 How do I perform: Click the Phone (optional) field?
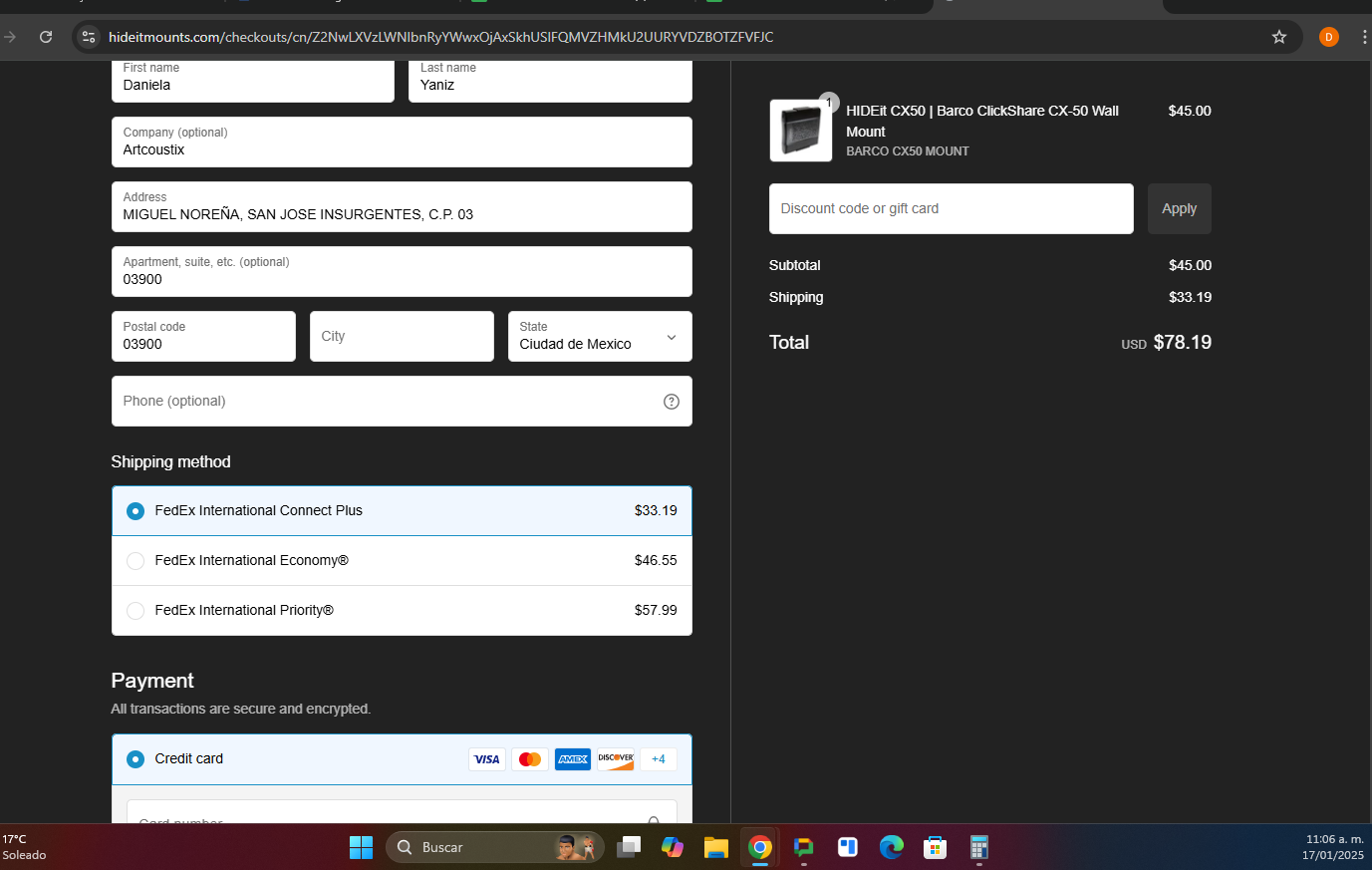(402, 402)
